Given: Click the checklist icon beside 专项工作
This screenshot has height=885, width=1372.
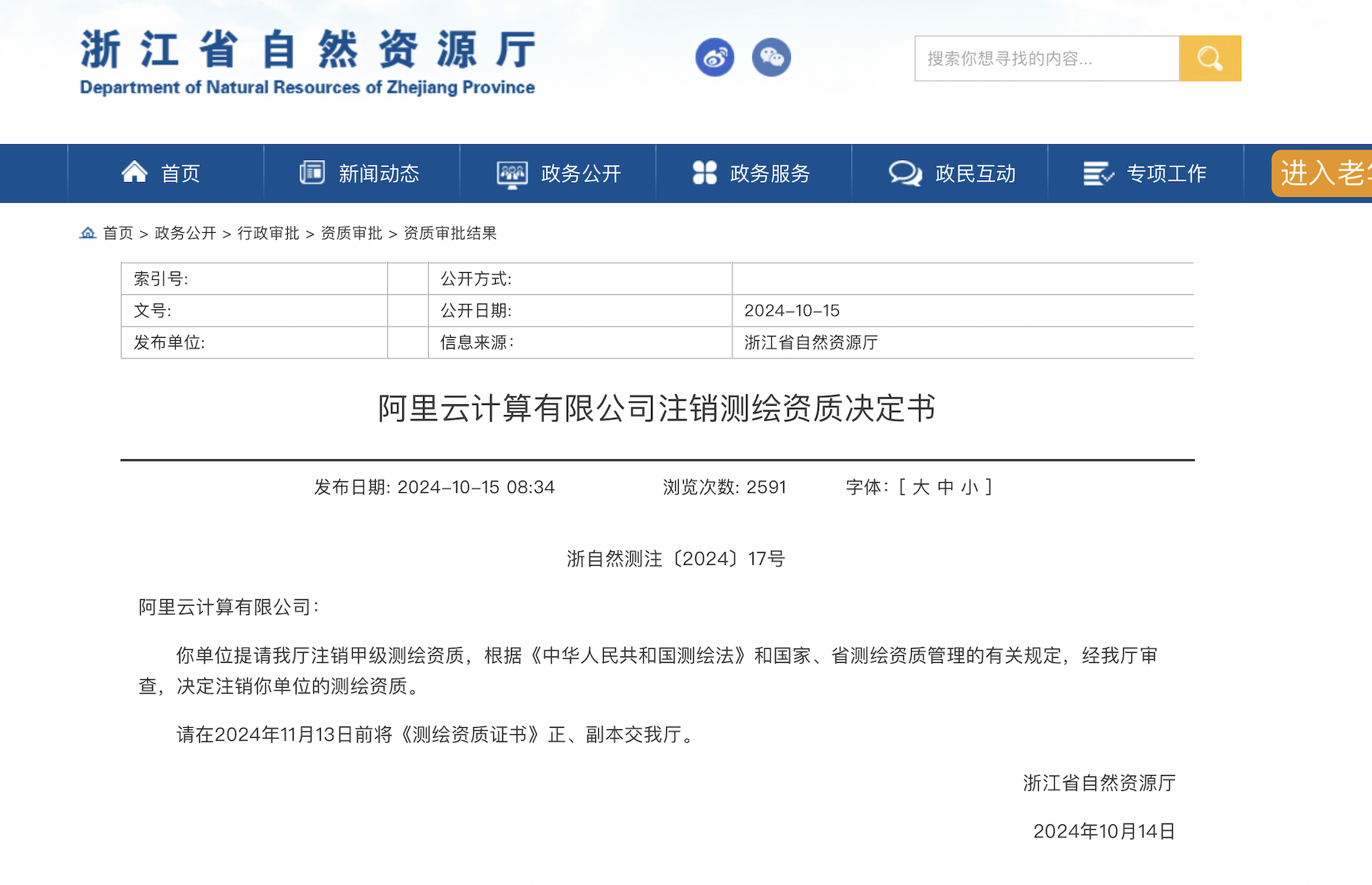Looking at the screenshot, I should coord(1098,173).
